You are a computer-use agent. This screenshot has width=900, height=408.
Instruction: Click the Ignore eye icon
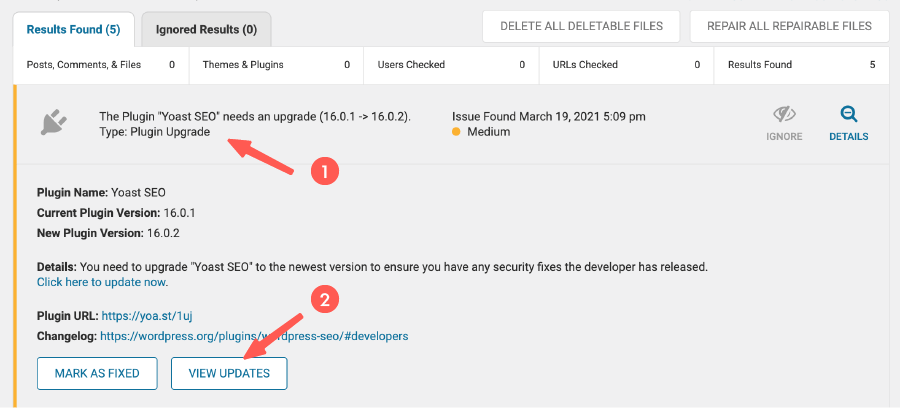click(x=785, y=115)
